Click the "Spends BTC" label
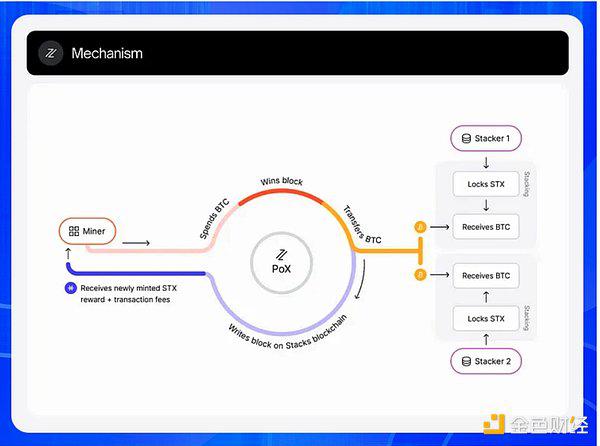Viewport: 600px width, 446px height. click(x=214, y=218)
